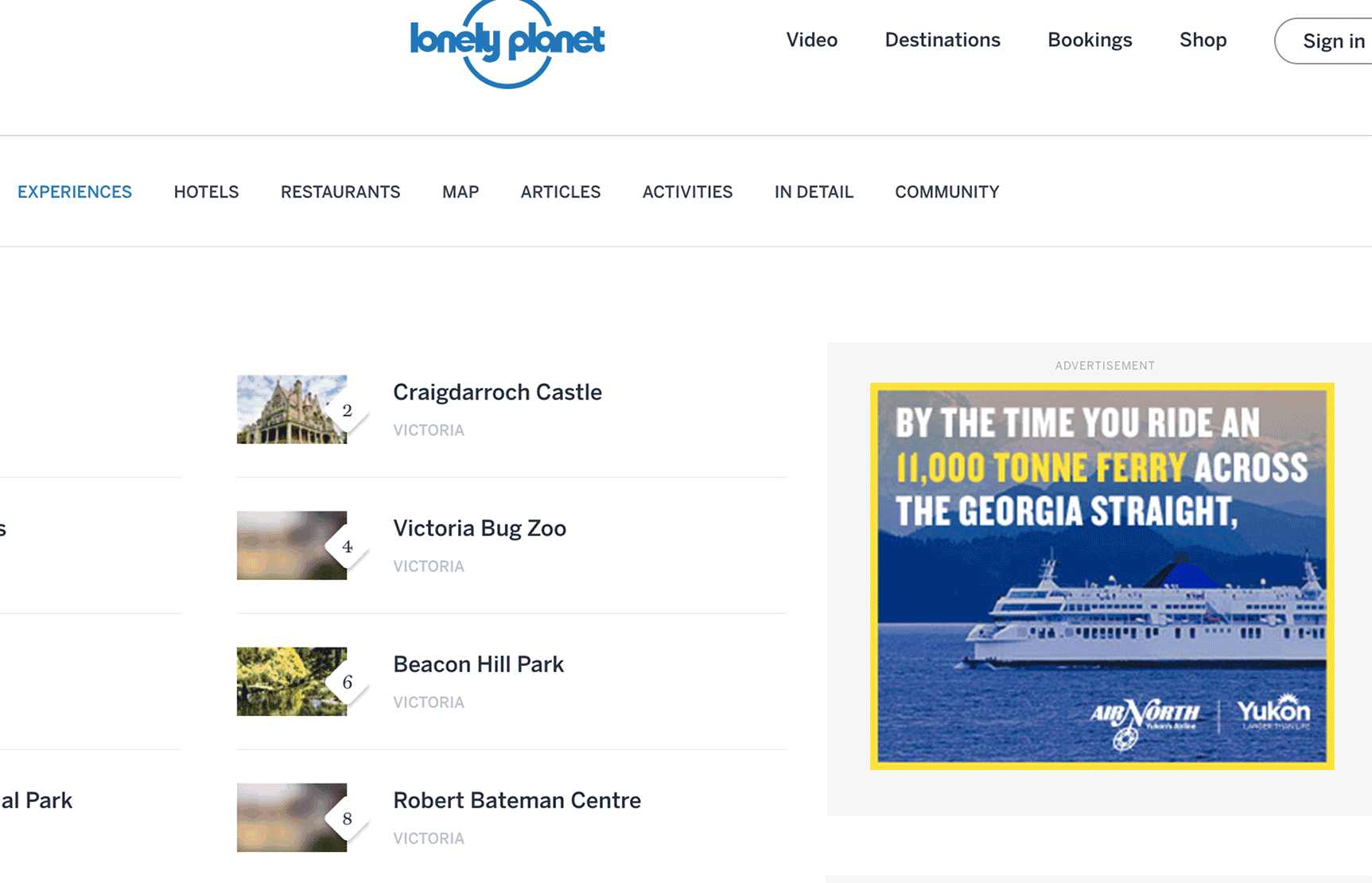Click the Lonely Planet logo
1372x883 pixels.
(507, 42)
